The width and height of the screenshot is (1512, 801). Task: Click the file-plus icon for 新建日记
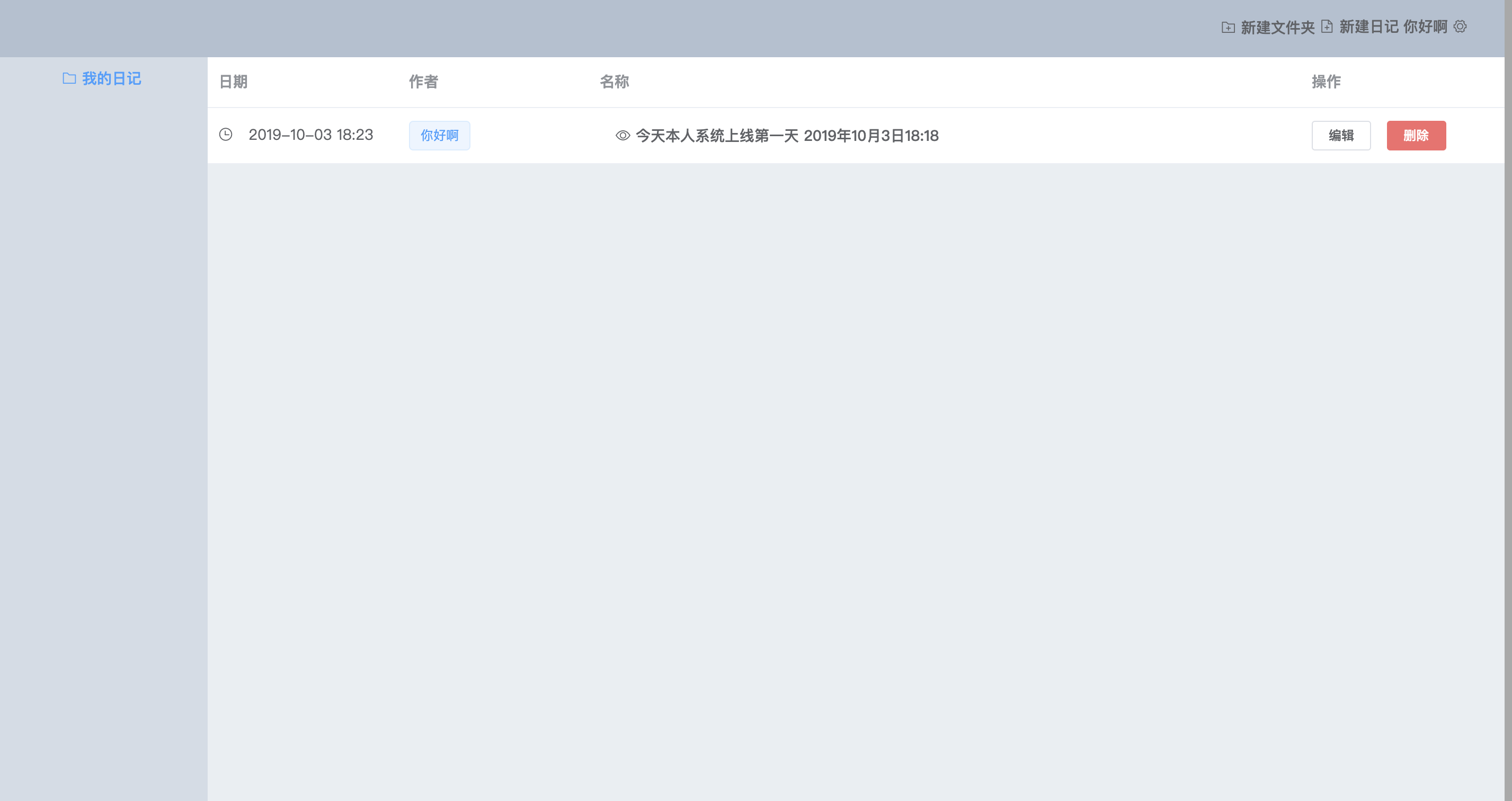pos(1328,27)
